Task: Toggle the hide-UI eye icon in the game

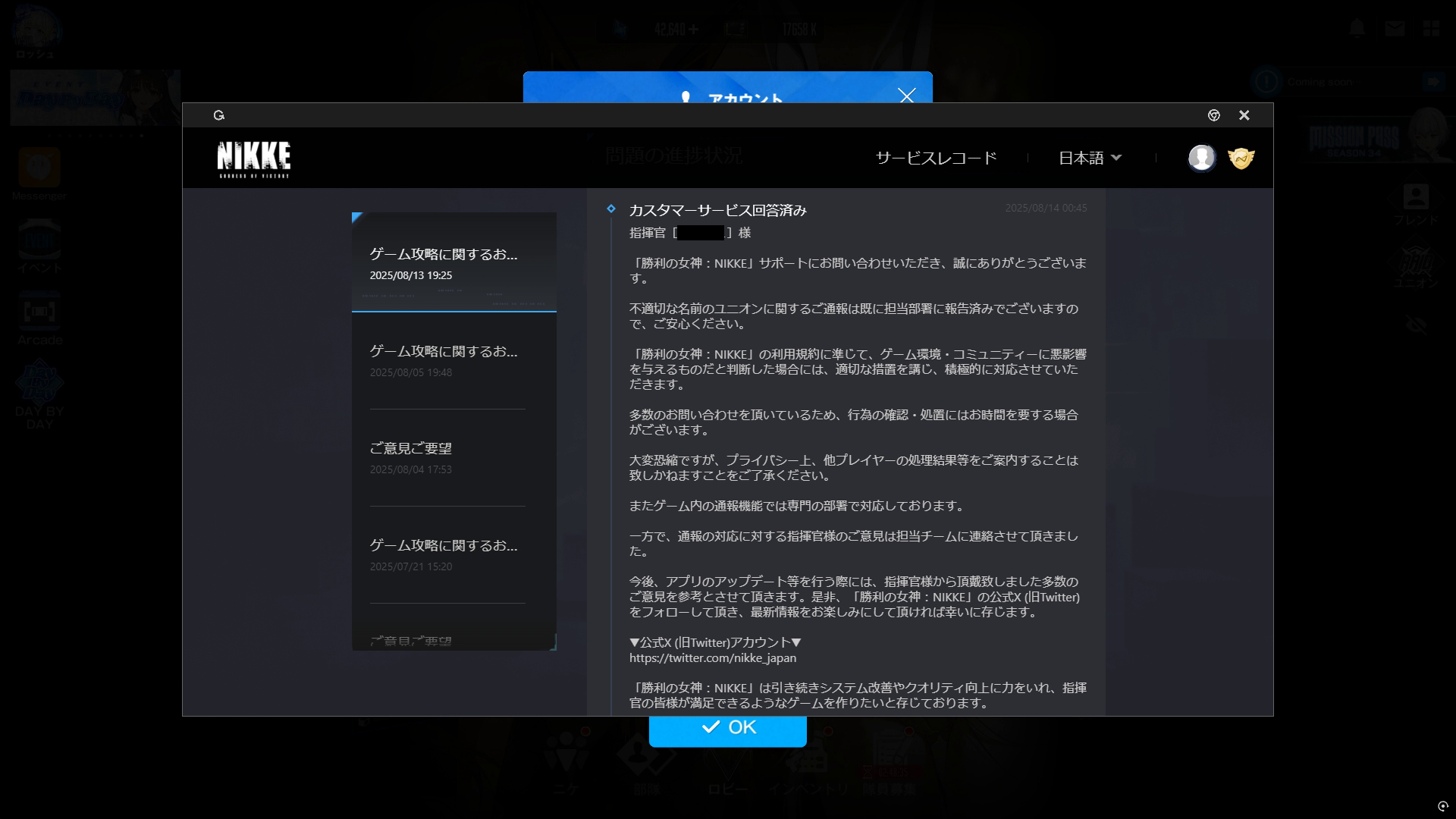Action: [x=1416, y=325]
